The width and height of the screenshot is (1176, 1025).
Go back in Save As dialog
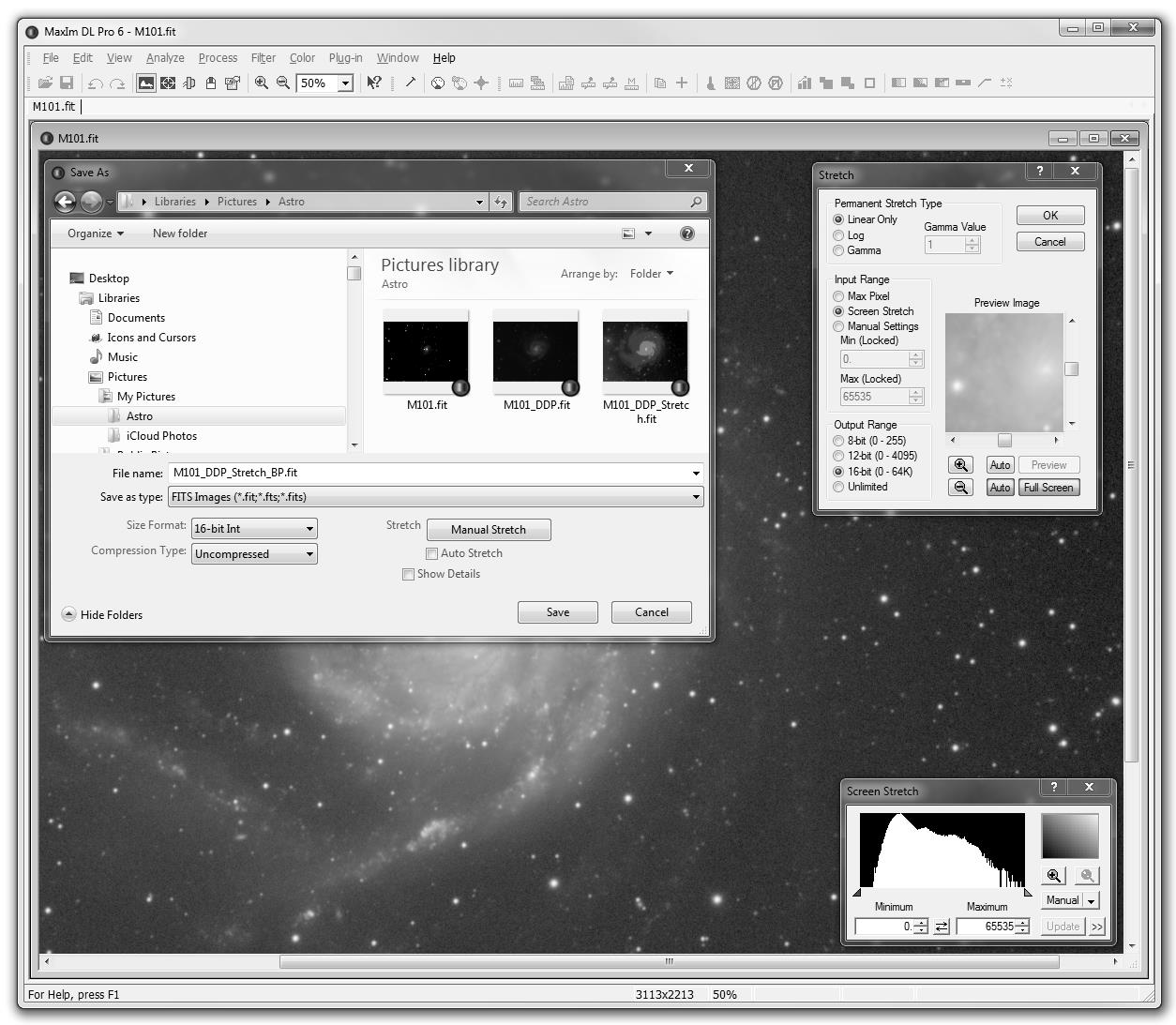coord(65,202)
